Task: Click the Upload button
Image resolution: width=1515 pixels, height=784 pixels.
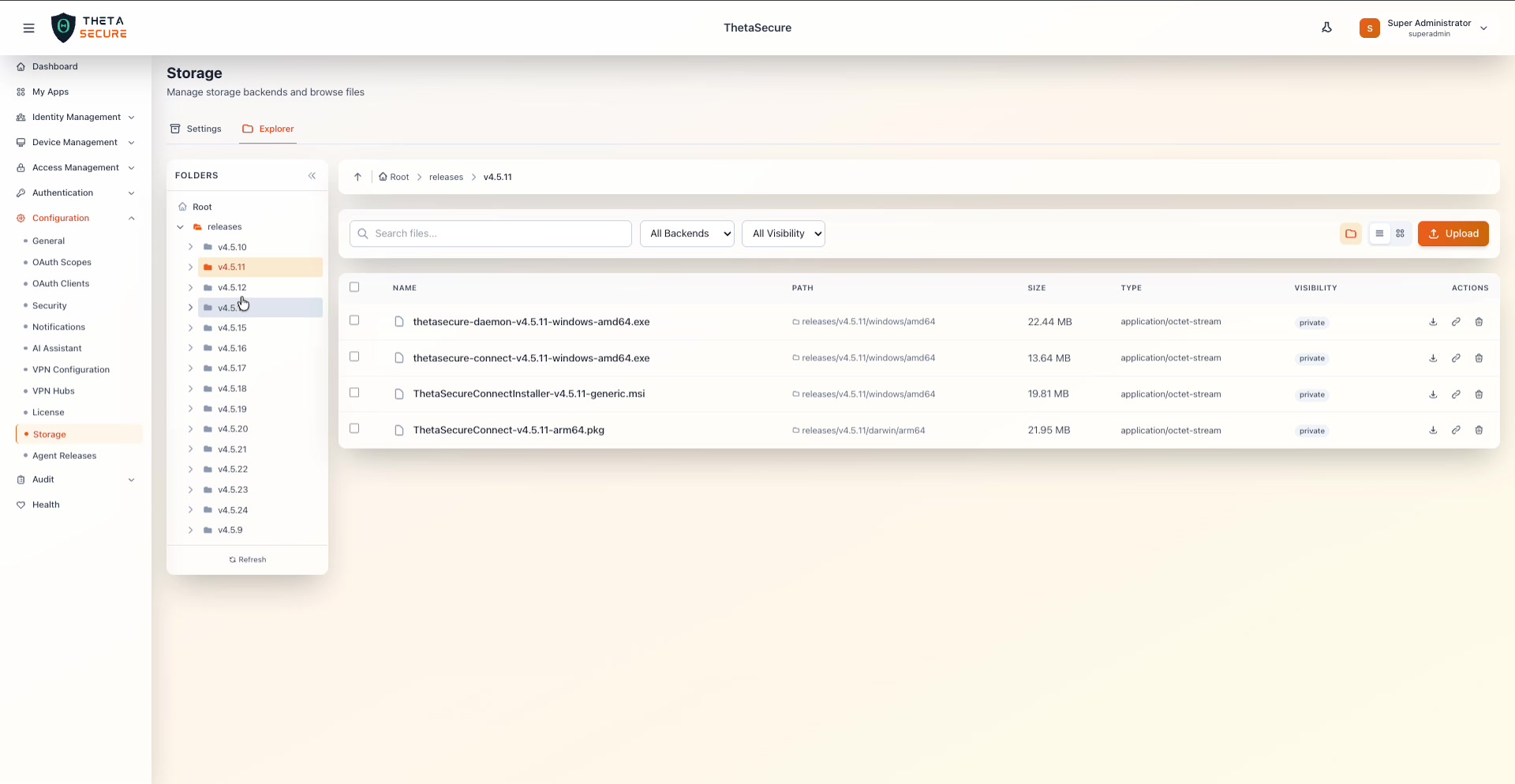Action: point(1453,233)
